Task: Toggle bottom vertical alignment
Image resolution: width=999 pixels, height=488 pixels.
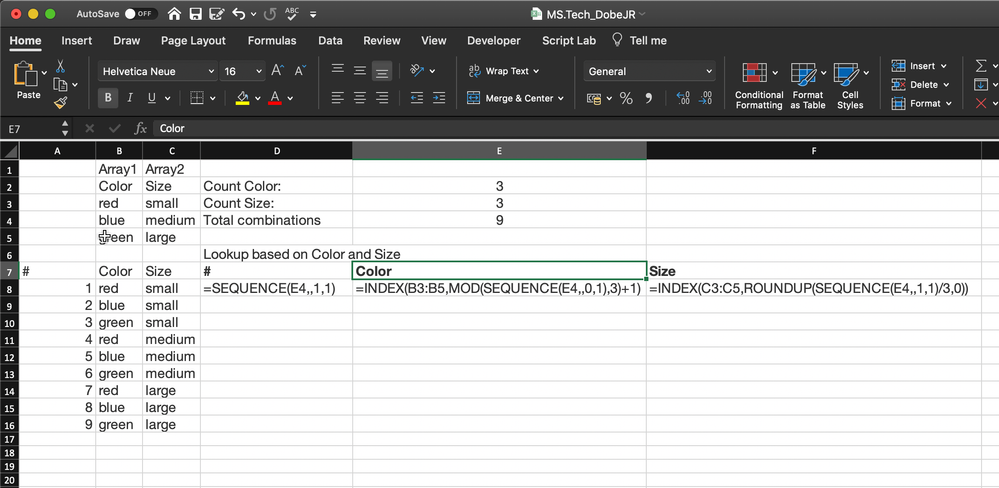Action: pos(382,71)
